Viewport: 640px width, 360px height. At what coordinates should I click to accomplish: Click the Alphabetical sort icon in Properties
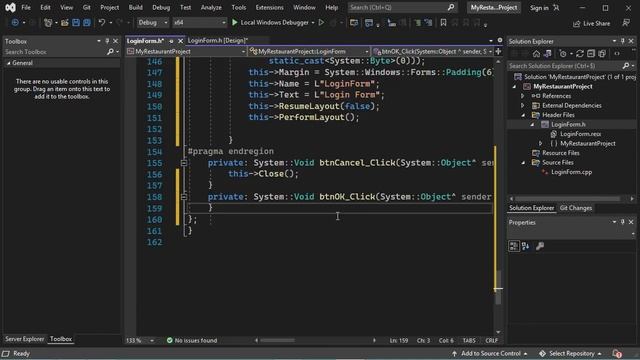[526, 246]
